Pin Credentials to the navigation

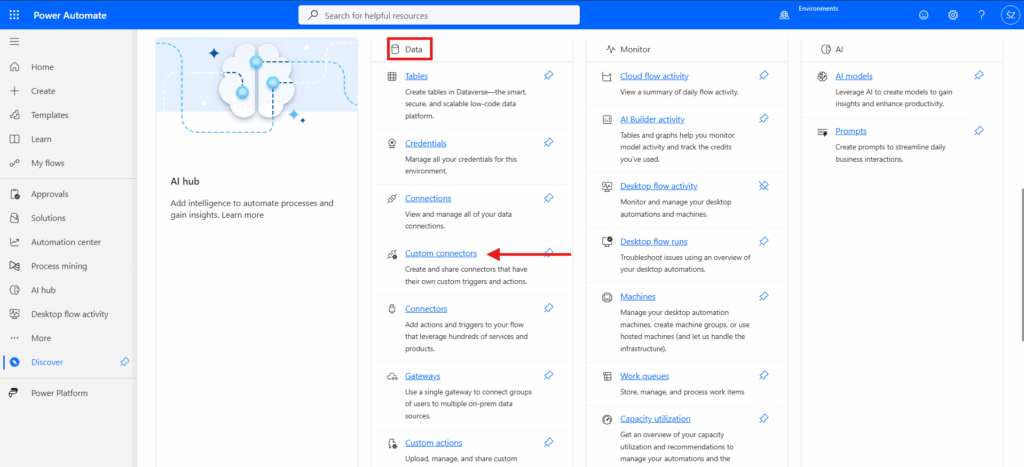[x=549, y=143]
